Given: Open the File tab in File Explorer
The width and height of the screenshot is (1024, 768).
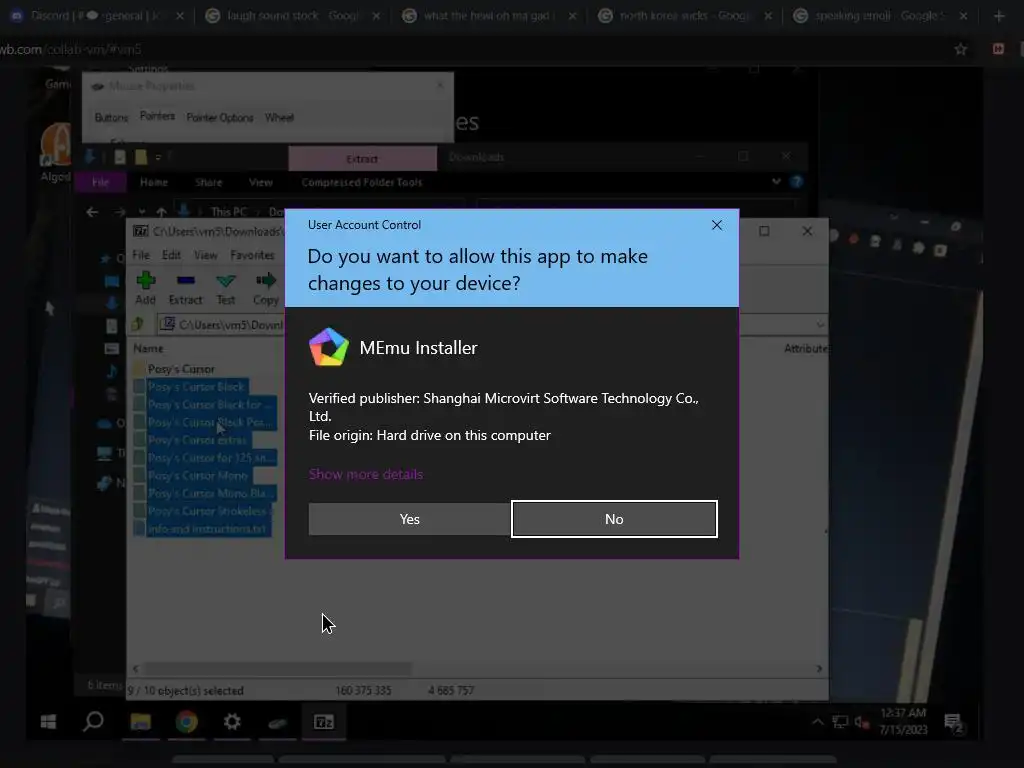Looking at the screenshot, I should coord(101,182).
